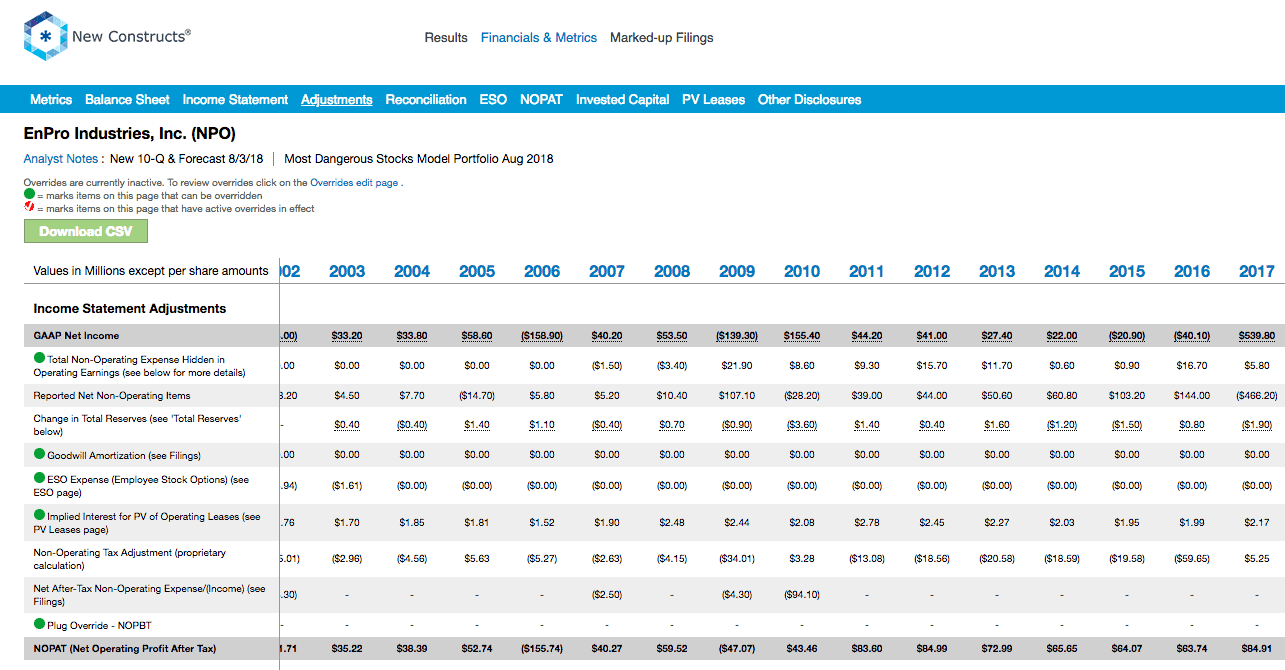Click the Income Statement Adjustments heading
Screen dimensions: 1285x670
130,309
